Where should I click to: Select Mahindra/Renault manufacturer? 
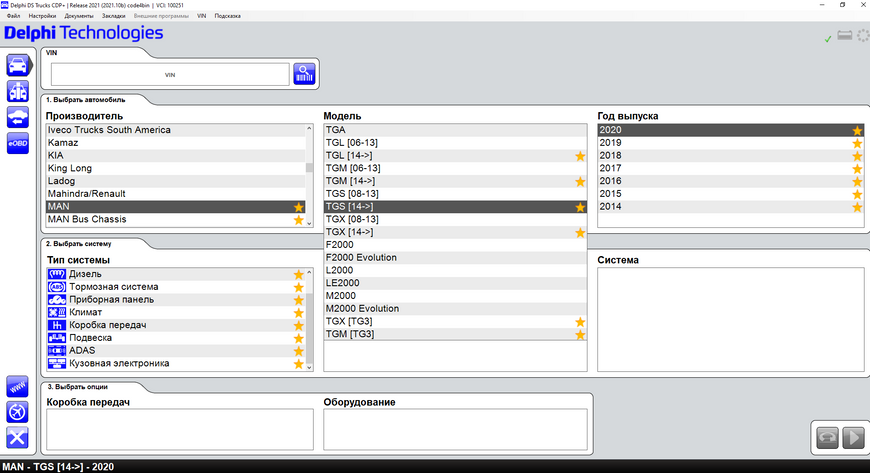point(175,194)
